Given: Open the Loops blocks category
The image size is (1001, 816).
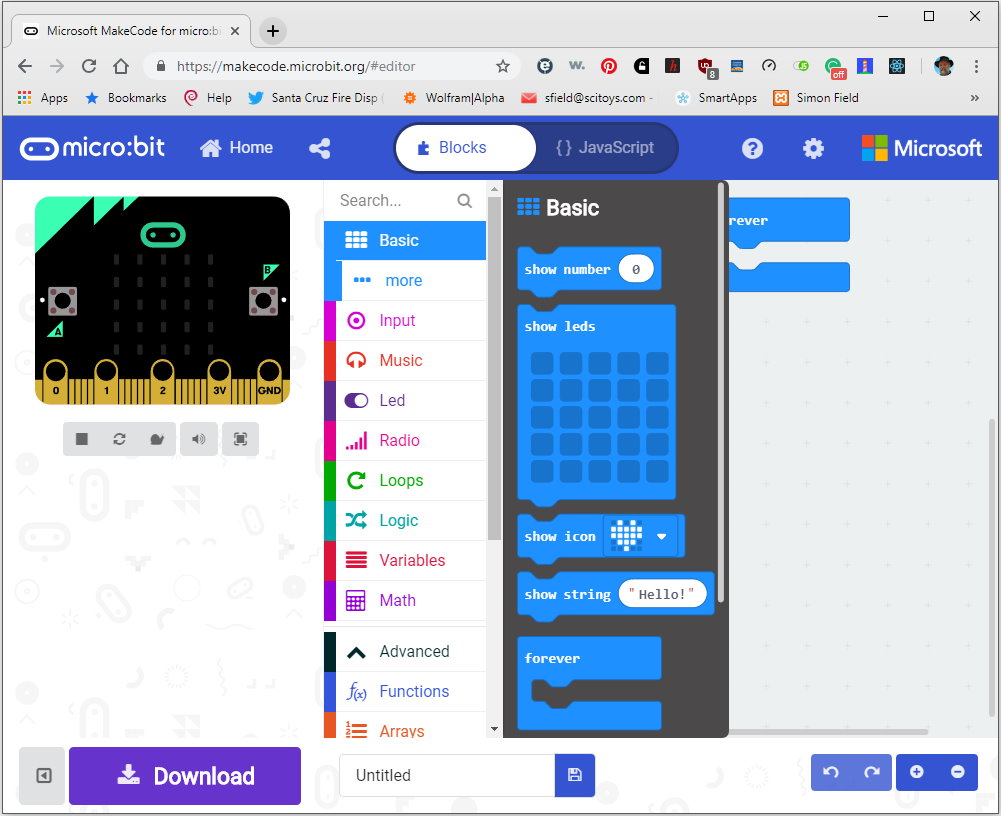Looking at the screenshot, I should pos(405,480).
